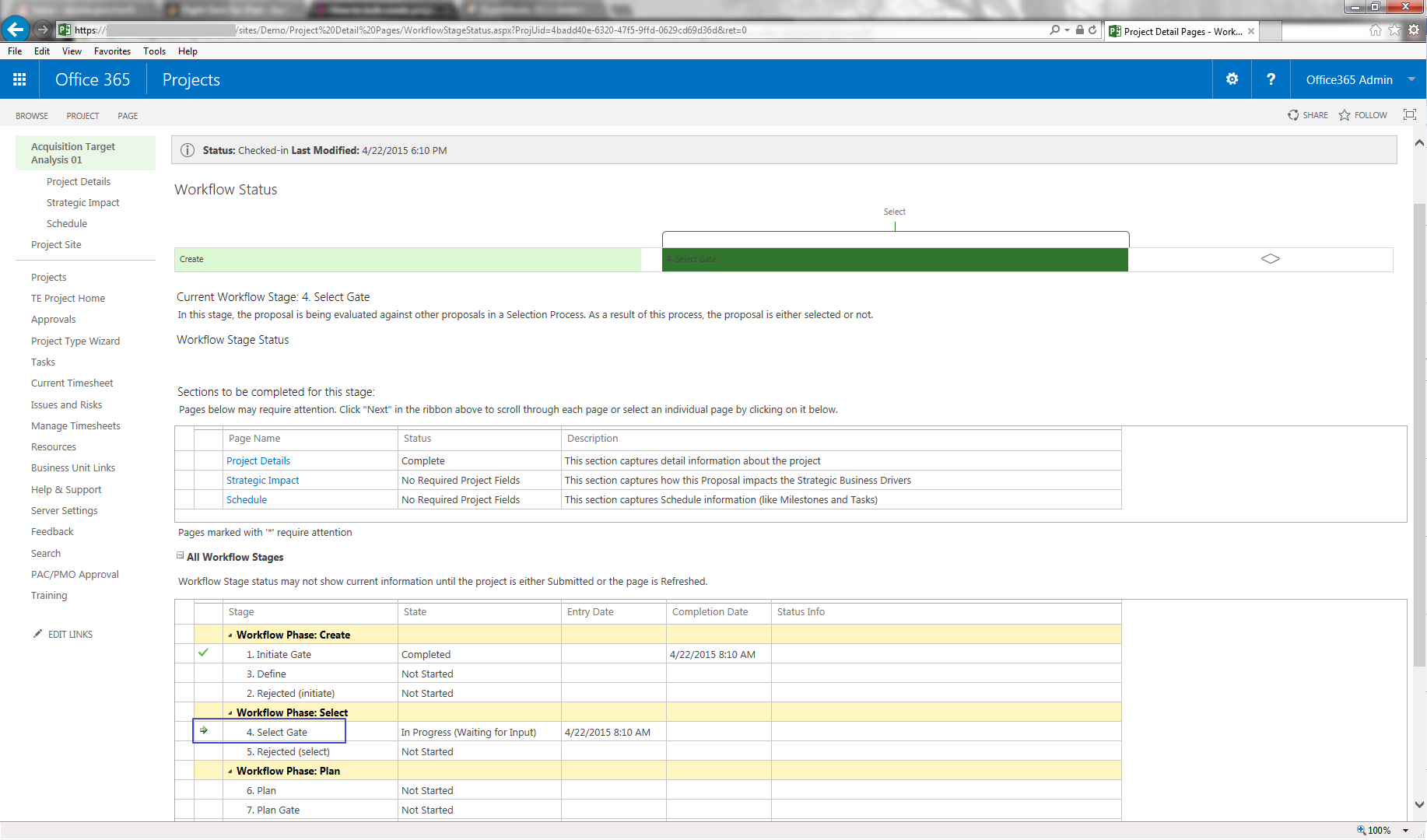This screenshot has height=840, width=1427.
Task: Toggle focus on content icon
Action: pos(1409,114)
